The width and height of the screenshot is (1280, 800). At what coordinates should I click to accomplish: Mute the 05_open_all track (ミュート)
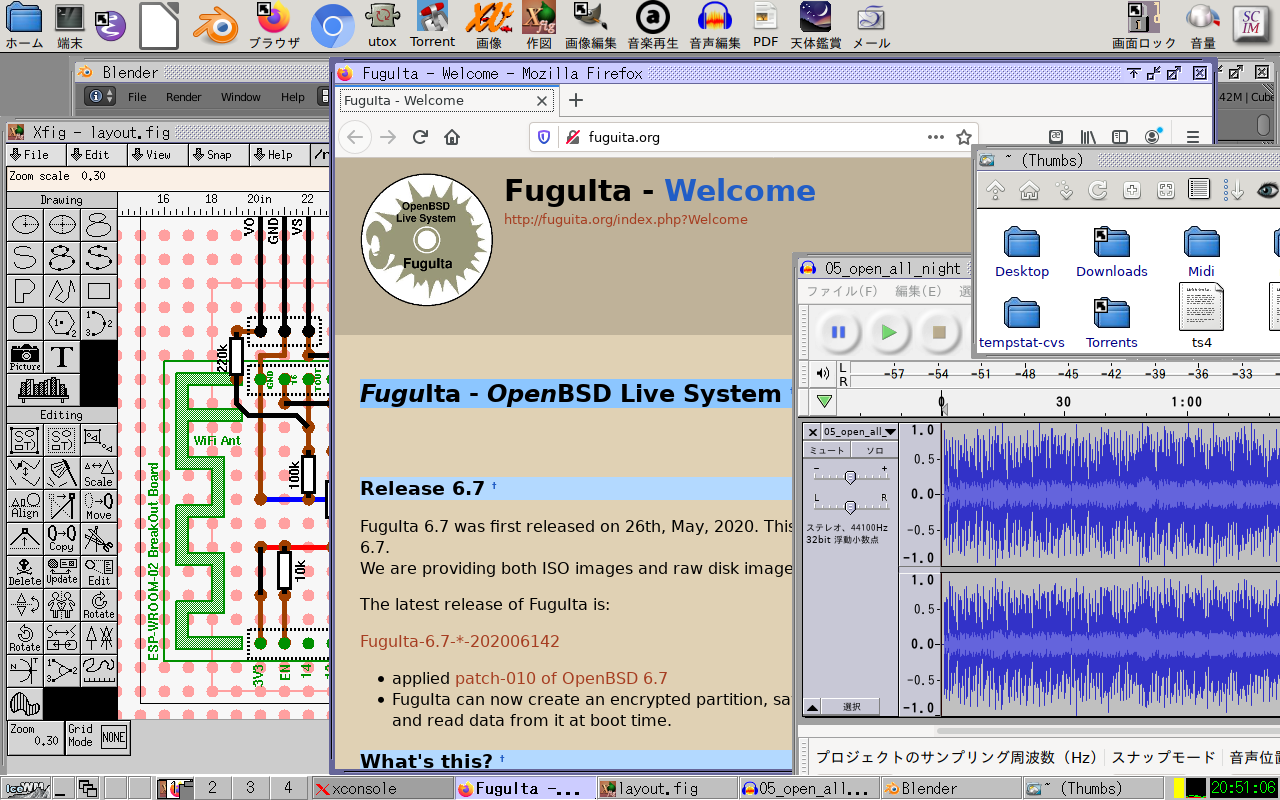point(827,450)
